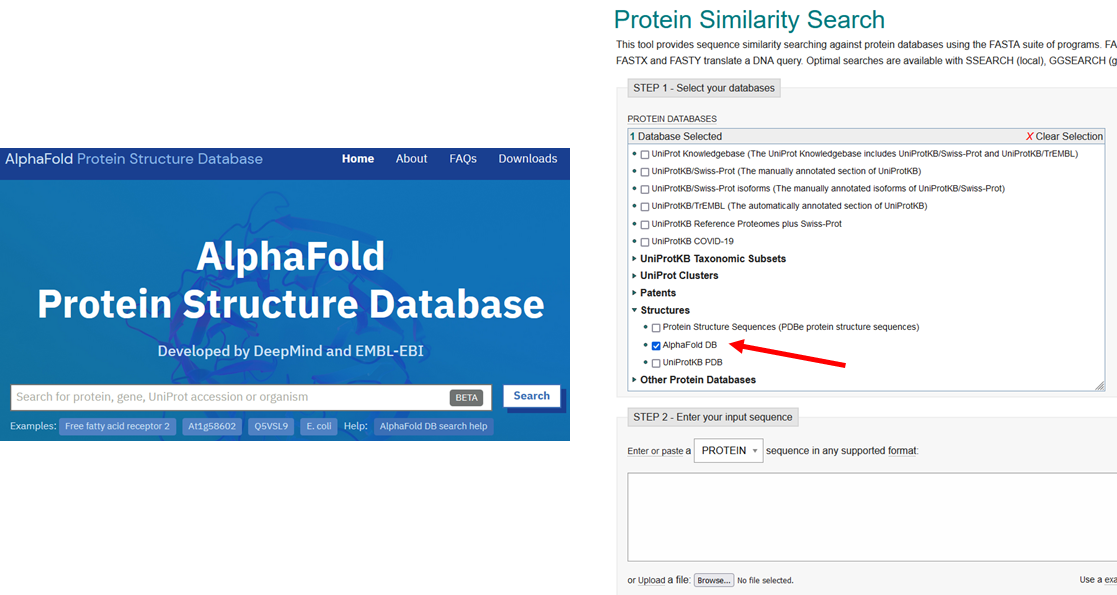Click the BETA badge in search bar
This screenshot has width=1117, height=595.
click(x=466, y=397)
